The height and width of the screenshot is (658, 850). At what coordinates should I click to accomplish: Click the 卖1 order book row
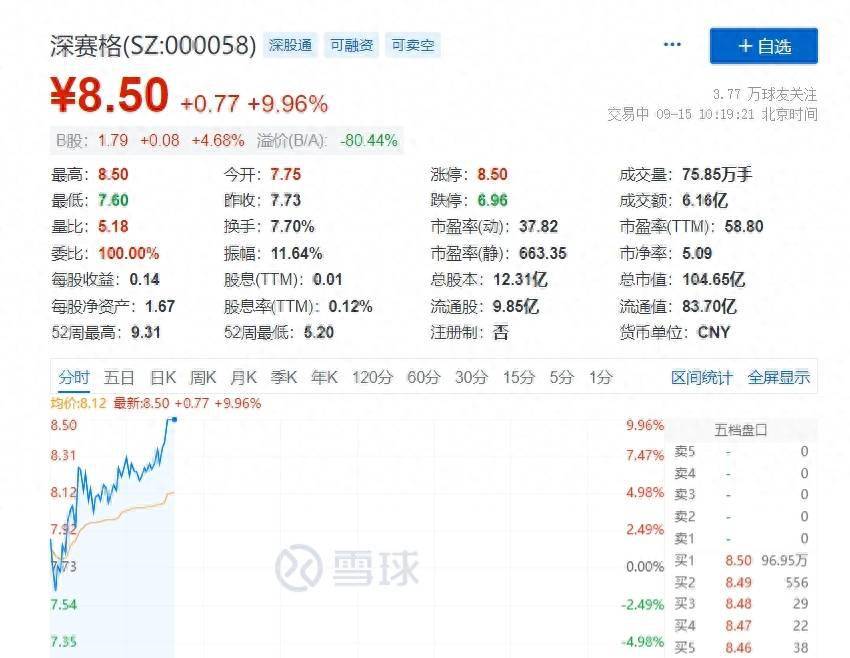coord(740,538)
